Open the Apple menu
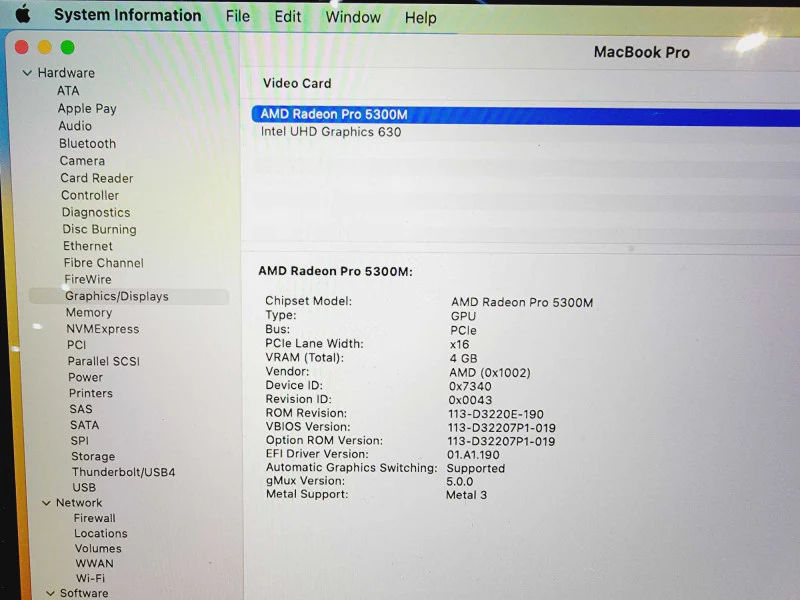The width and height of the screenshot is (800, 600). [x=23, y=14]
